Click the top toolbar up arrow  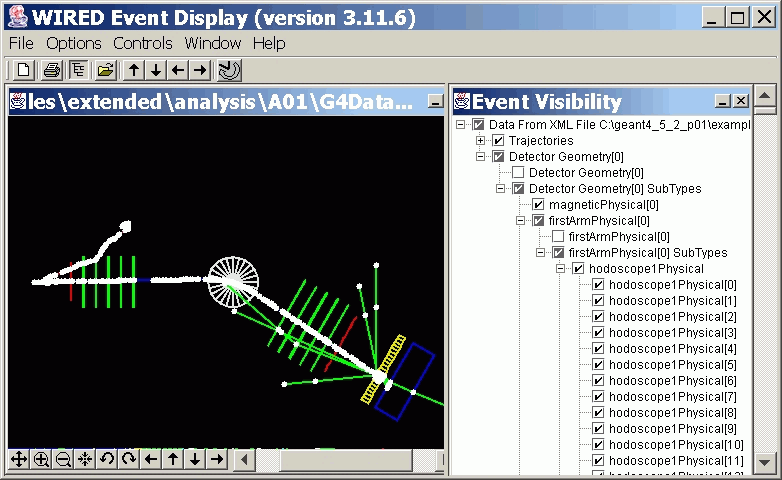(x=134, y=70)
